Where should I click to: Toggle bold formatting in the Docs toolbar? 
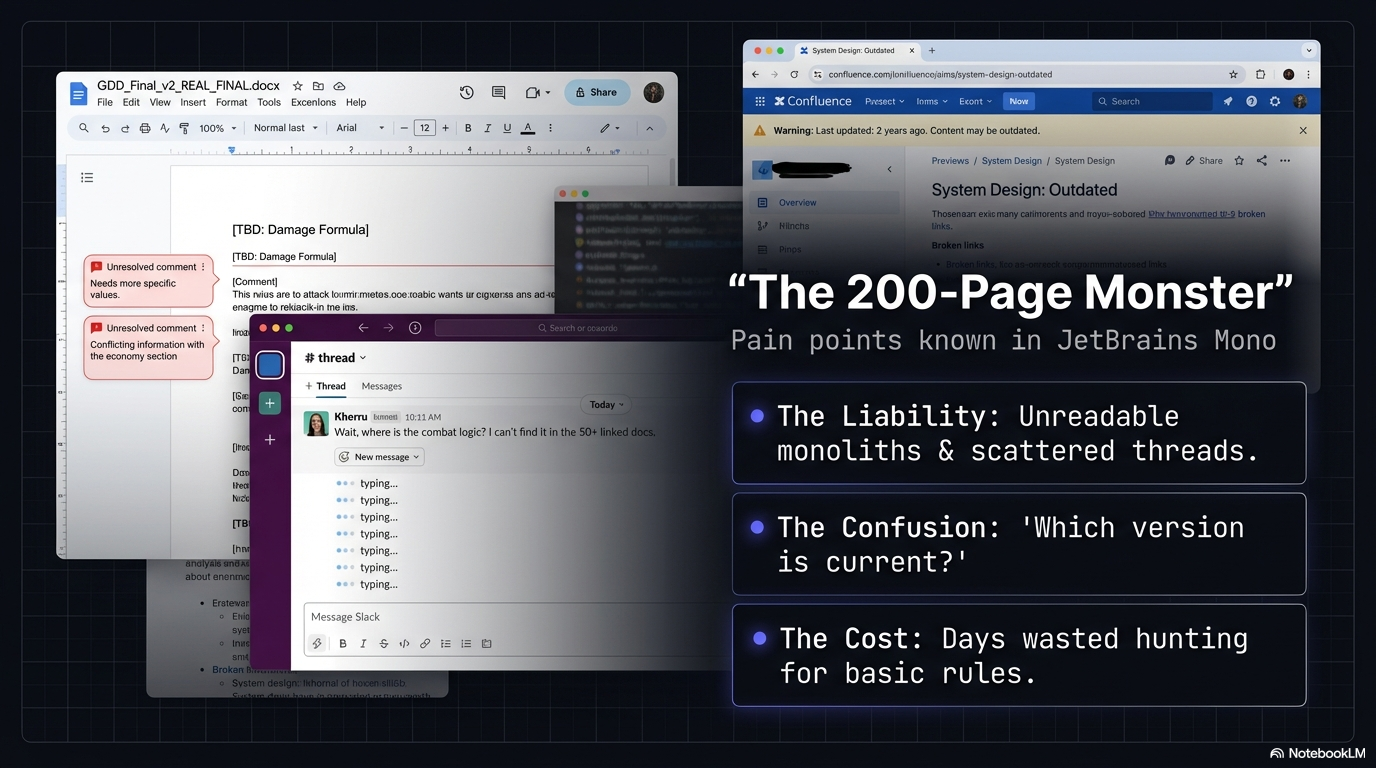pyautogui.click(x=468, y=128)
